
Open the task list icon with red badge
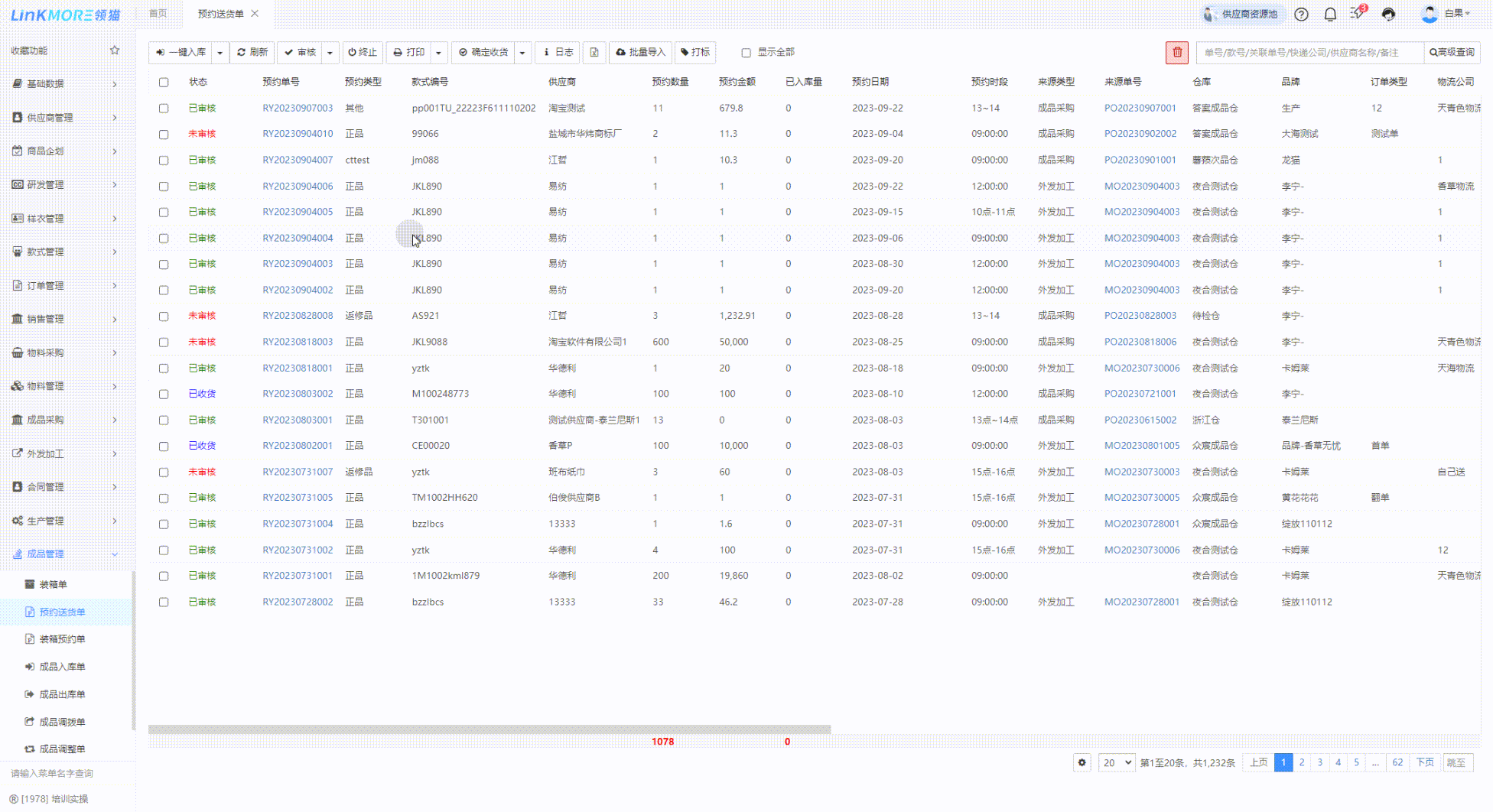click(1358, 14)
